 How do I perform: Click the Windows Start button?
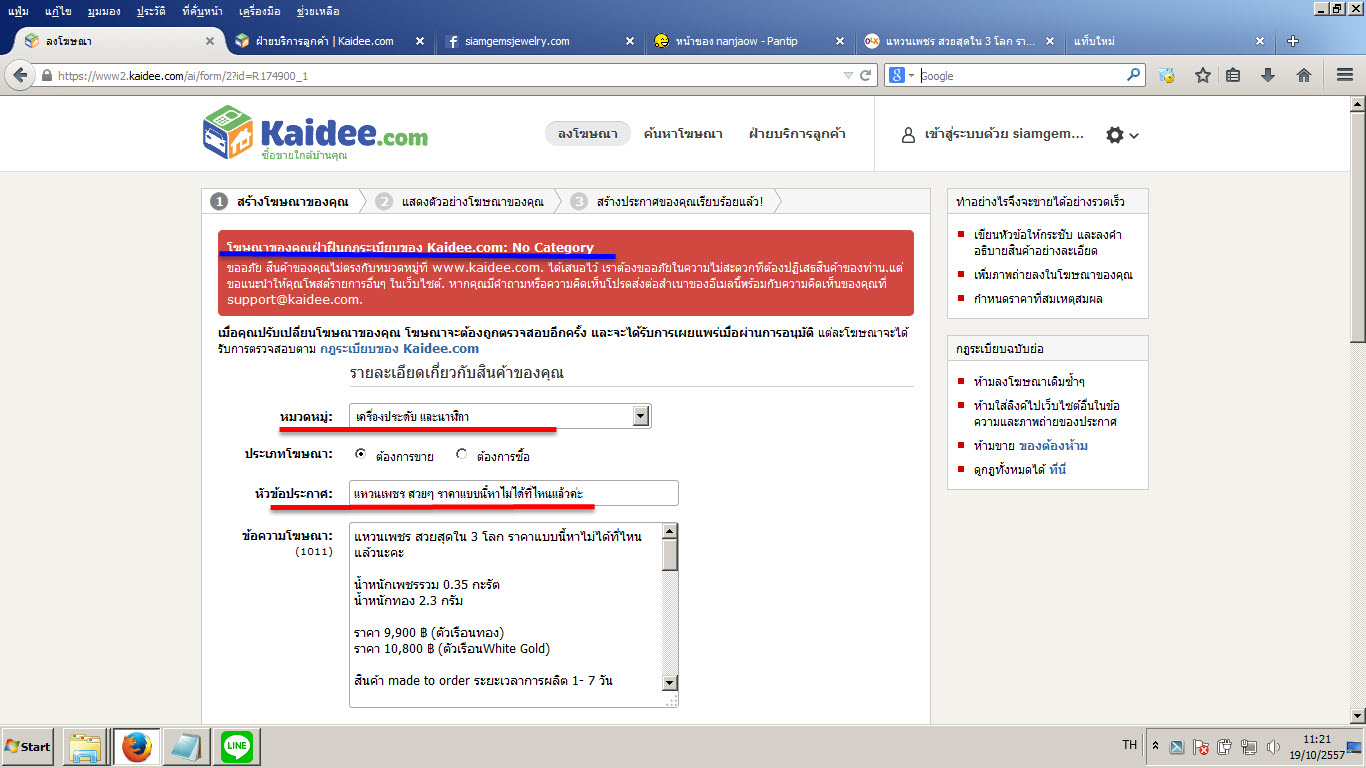click(x=27, y=747)
